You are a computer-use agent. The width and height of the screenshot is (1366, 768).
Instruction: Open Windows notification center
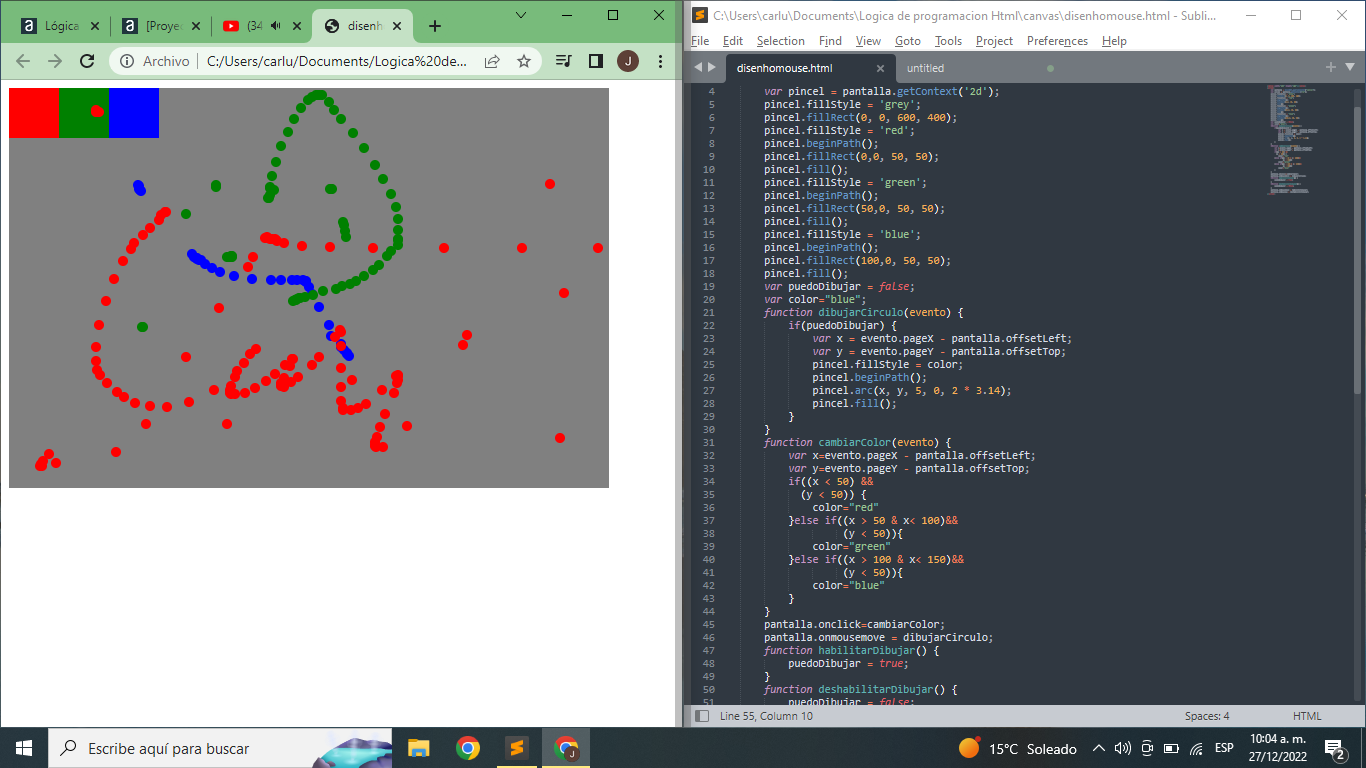[x=1334, y=748]
